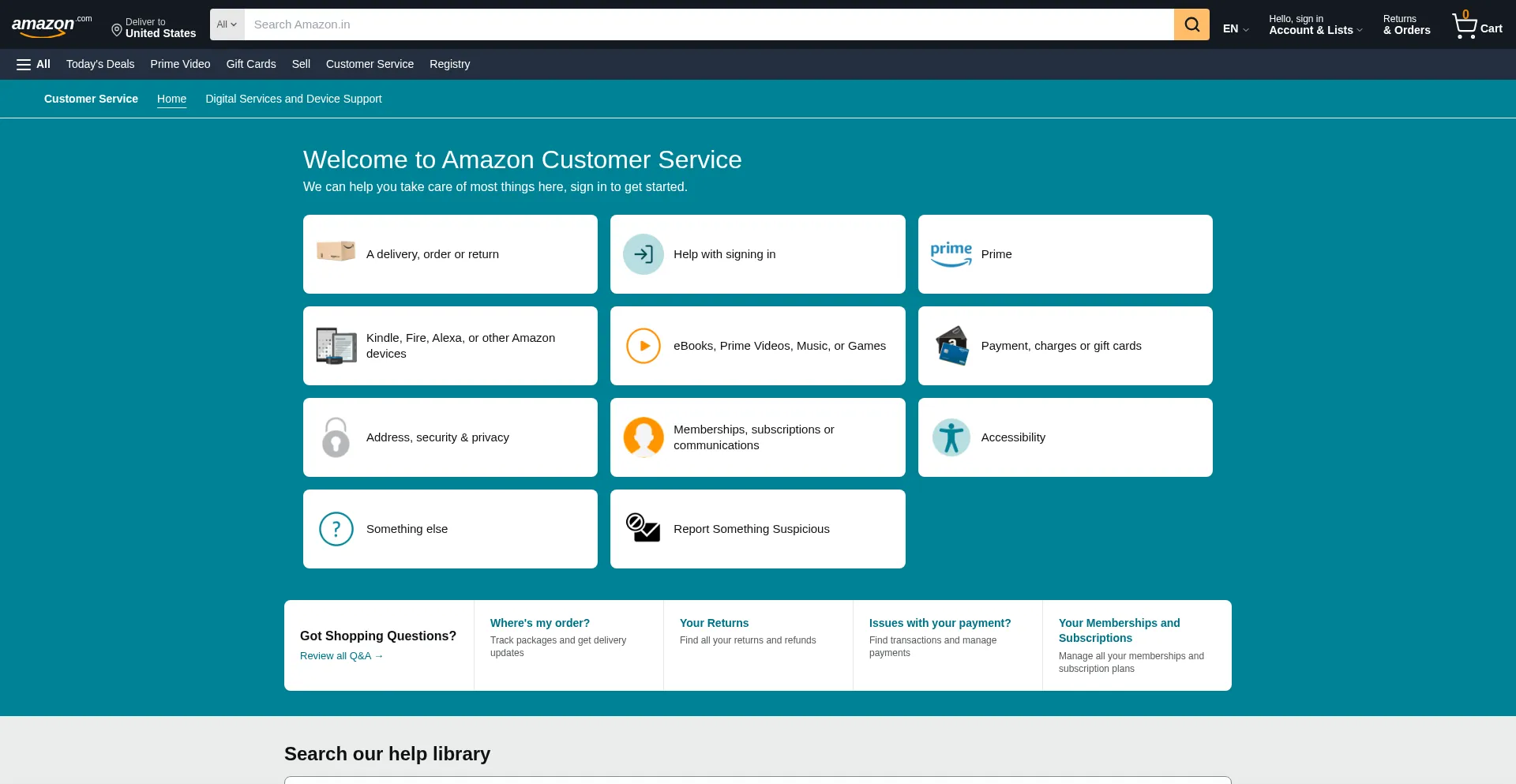The image size is (1516, 784).
Task: Click the orange search magnifier button
Action: (1191, 24)
